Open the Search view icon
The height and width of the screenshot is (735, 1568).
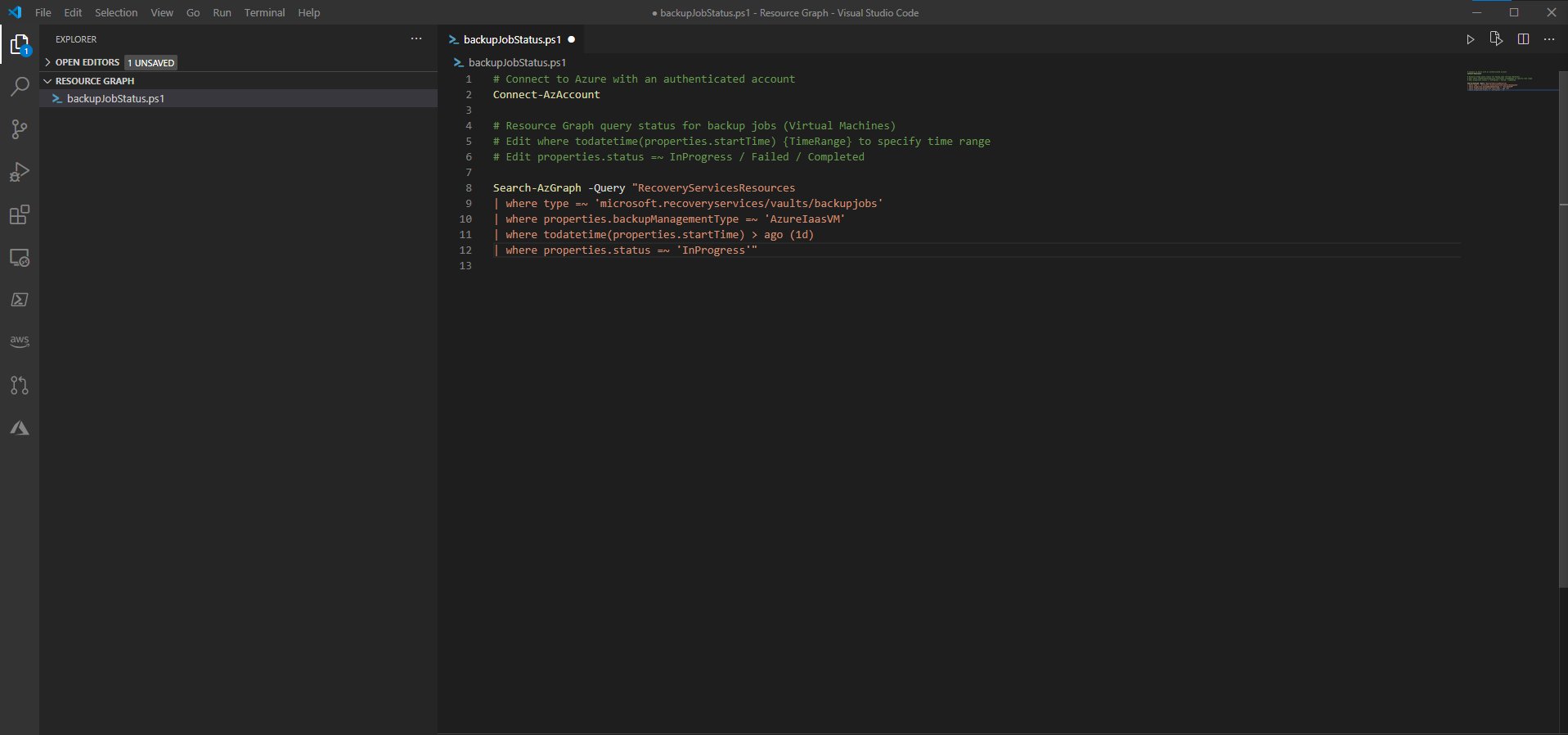(20, 86)
